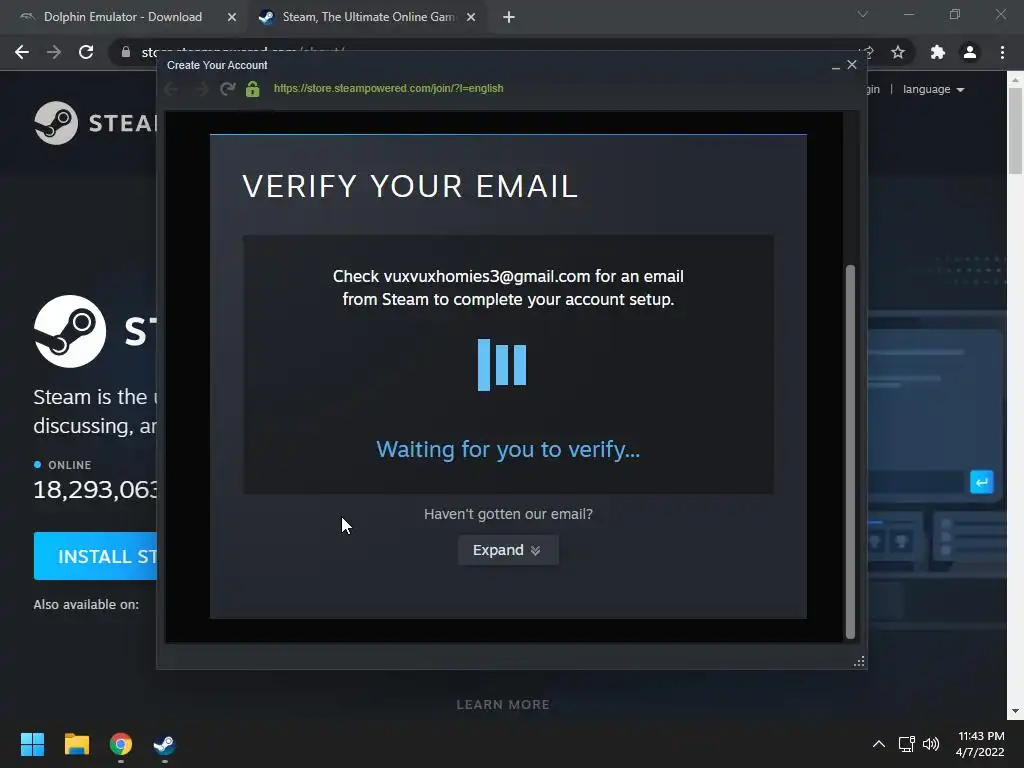The image size is (1024, 768).
Task: Click the reload icon in Create Your Account window
Action: [227, 89]
